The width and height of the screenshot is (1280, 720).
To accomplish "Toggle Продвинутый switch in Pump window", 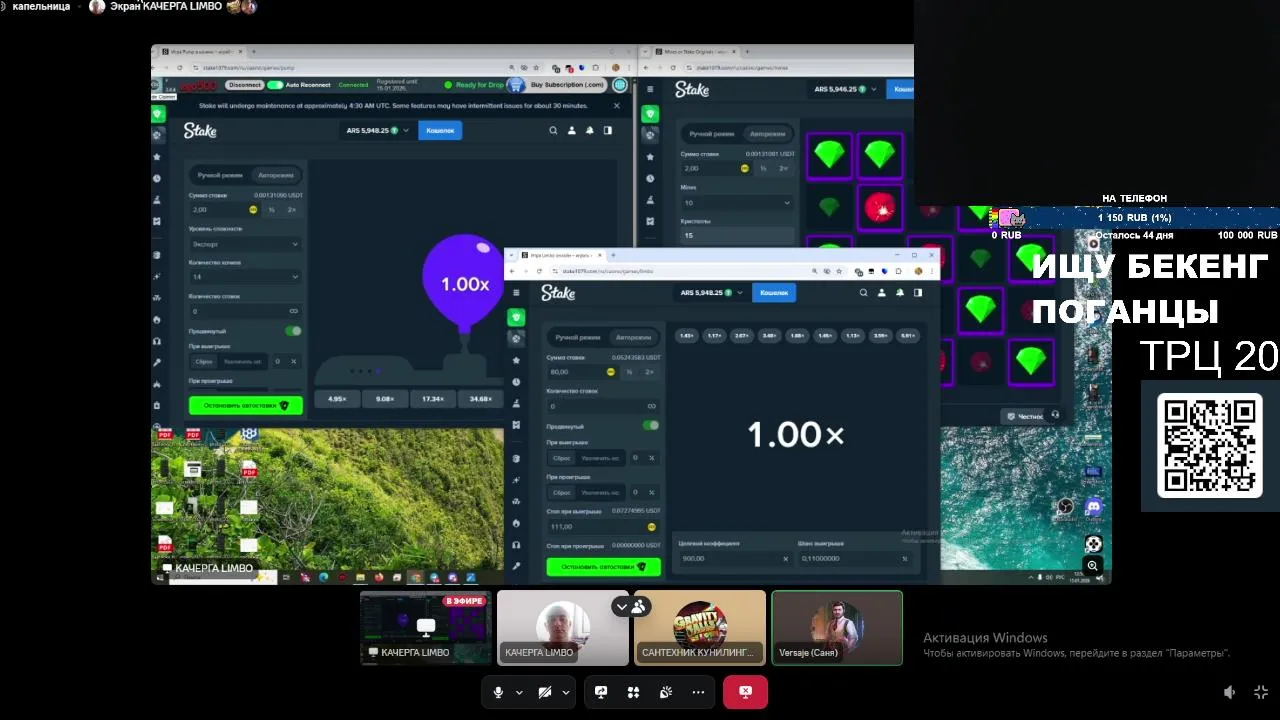I will pos(293,331).
